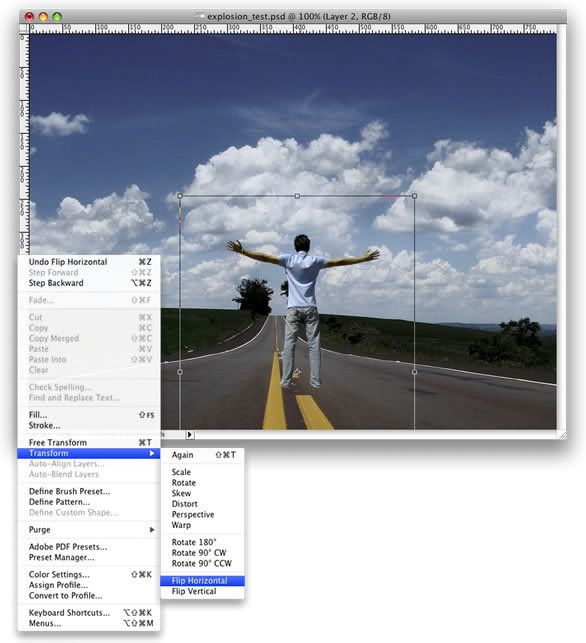
Task: Click the top-left transform corner handle
Action: tap(180, 196)
